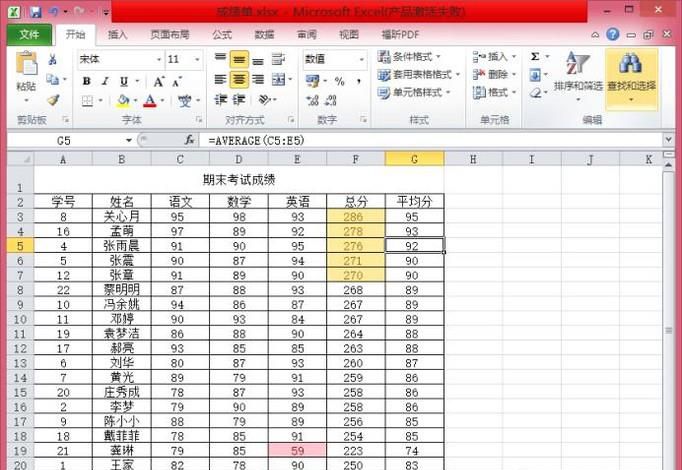
Task: Switch to the 公式 tab
Action: (222, 34)
